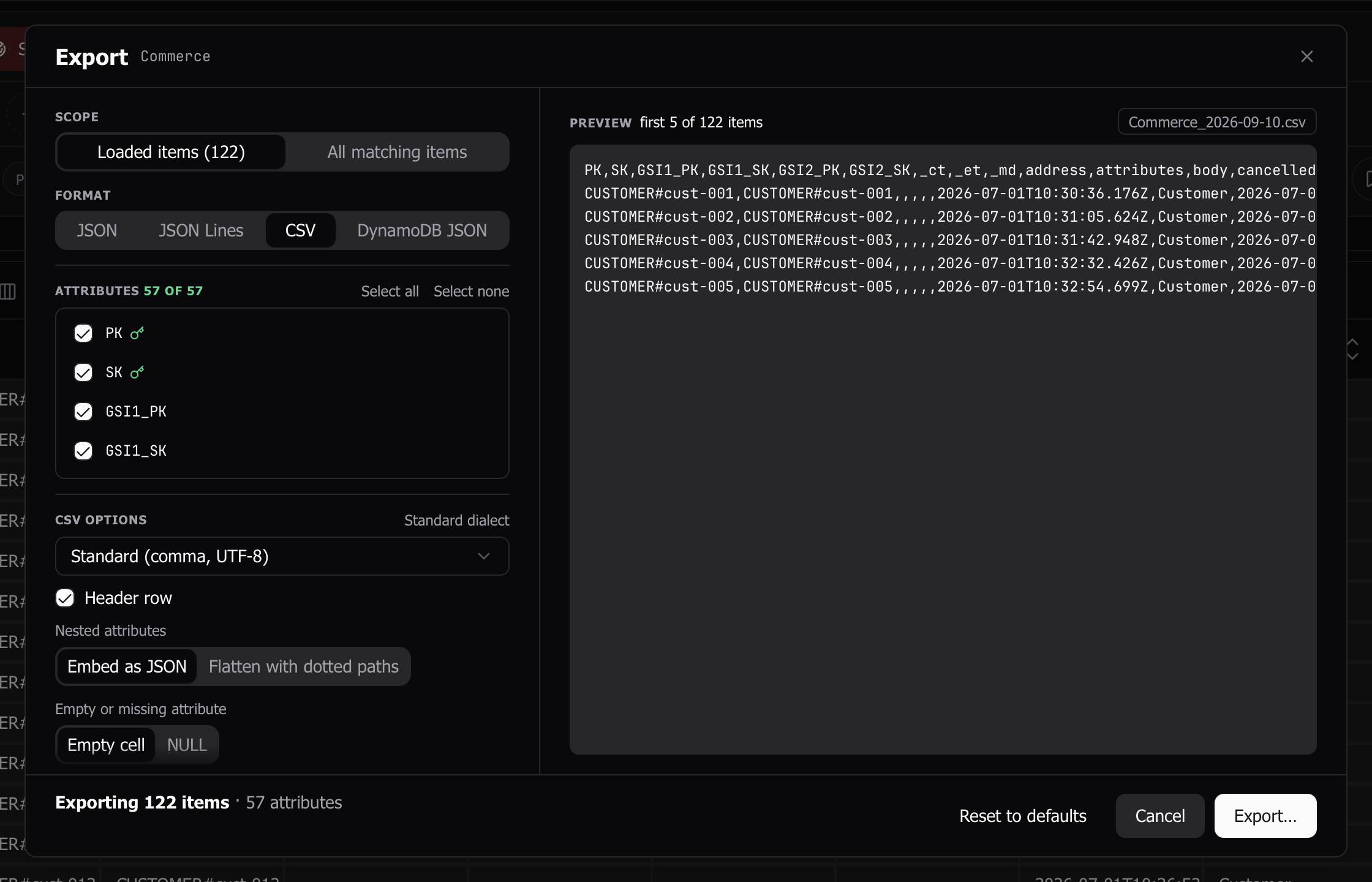The width and height of the screenshot is (1372, 882).
Task: Click the Export... button
Action: point(1265,816)
